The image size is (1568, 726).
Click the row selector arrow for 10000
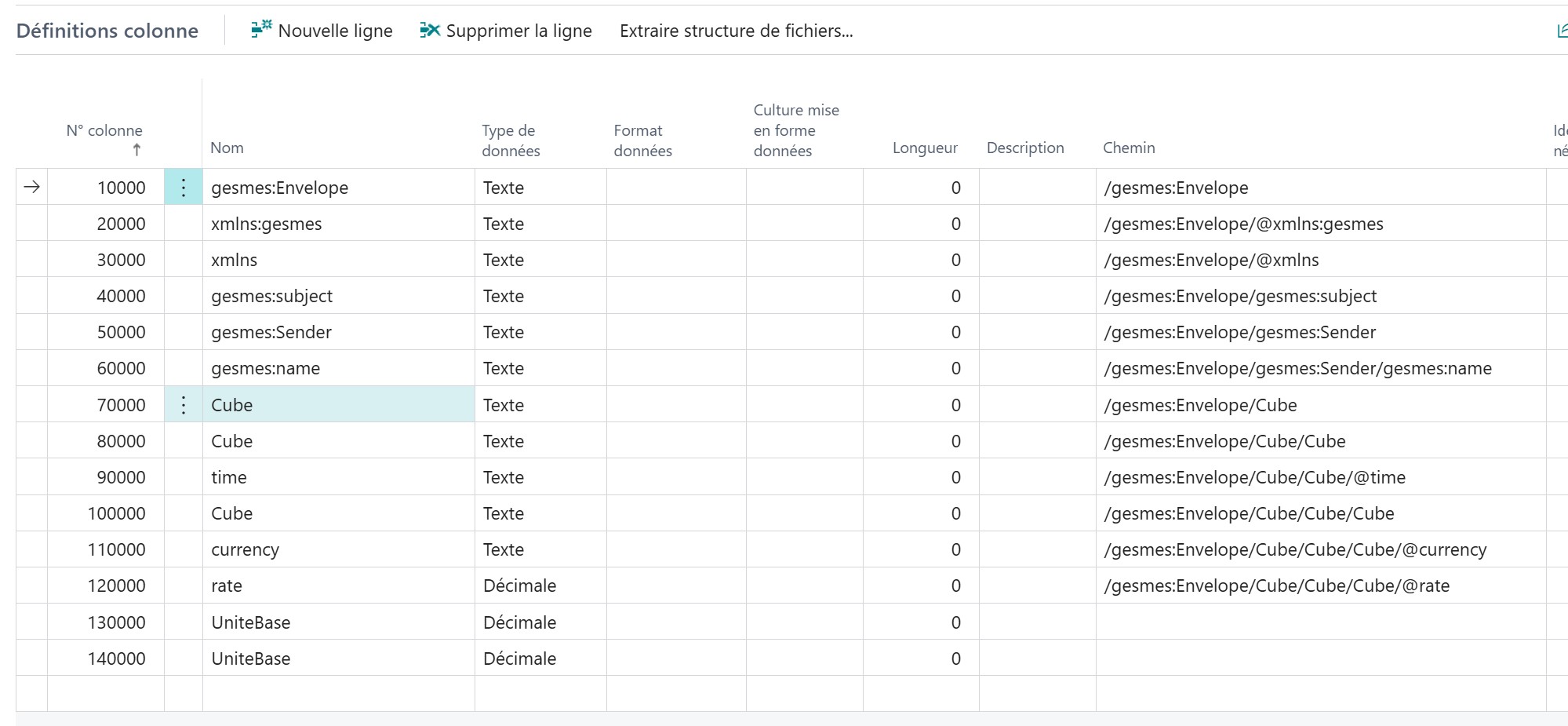pos(31,188)
